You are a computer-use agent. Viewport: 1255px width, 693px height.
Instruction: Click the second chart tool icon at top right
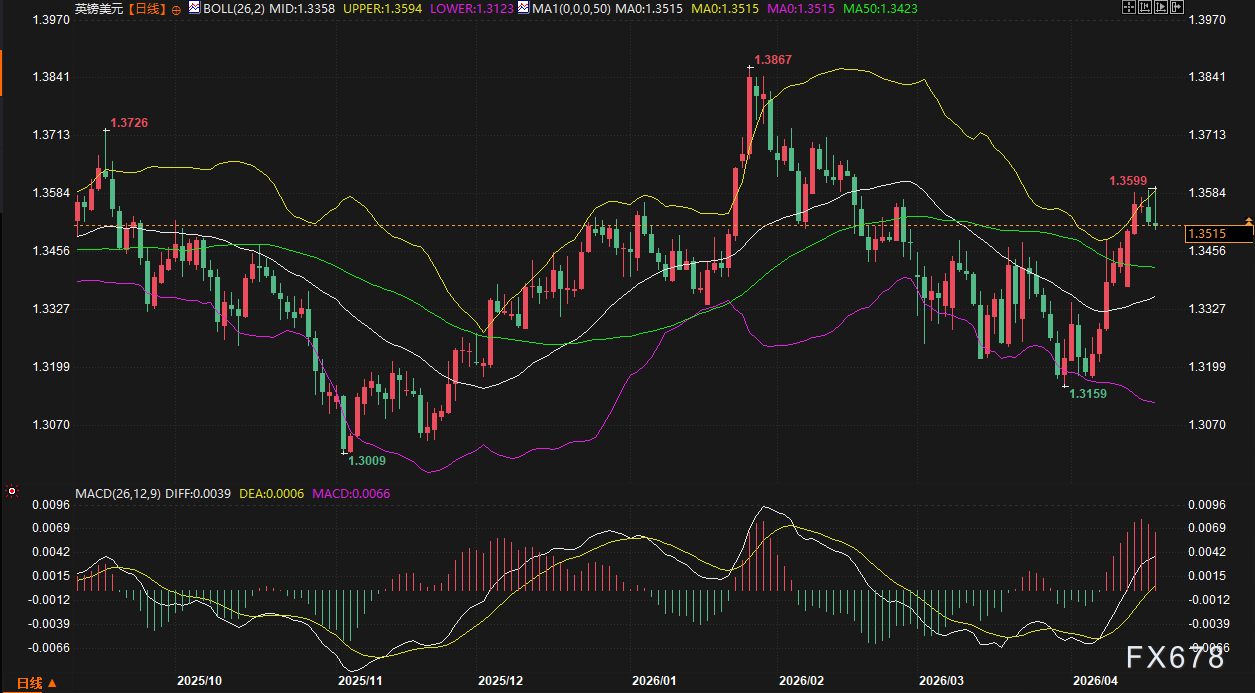pos(1145,8)
